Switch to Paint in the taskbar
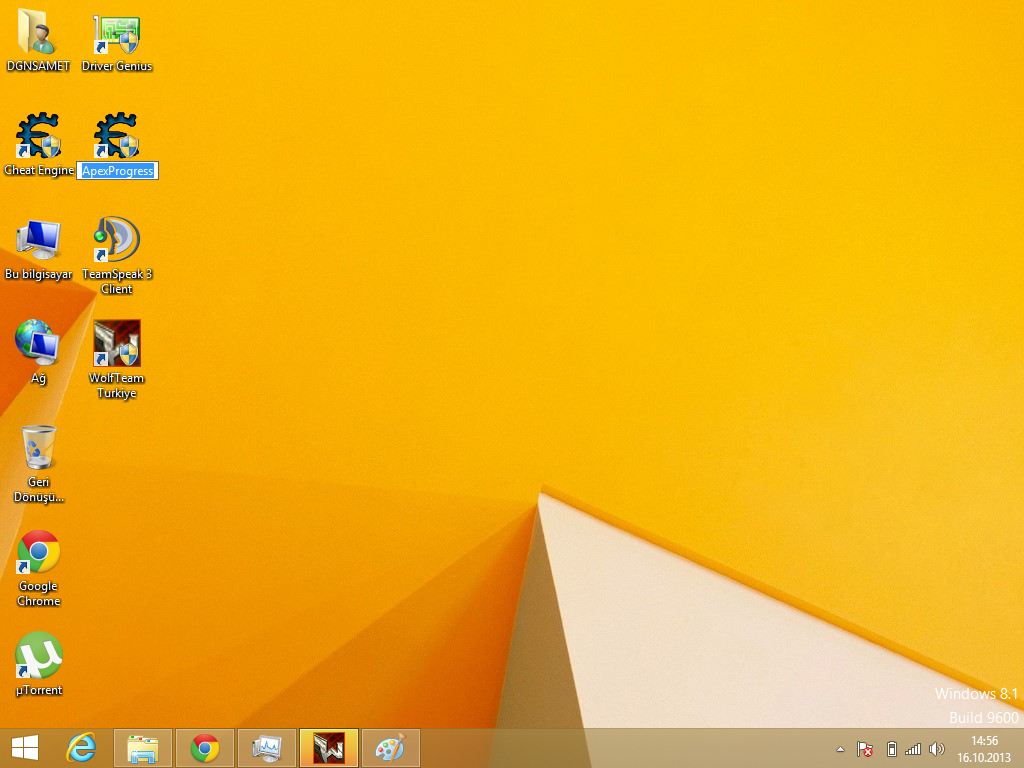This screenshot has height=768, width=1024. tap(391, 748)
